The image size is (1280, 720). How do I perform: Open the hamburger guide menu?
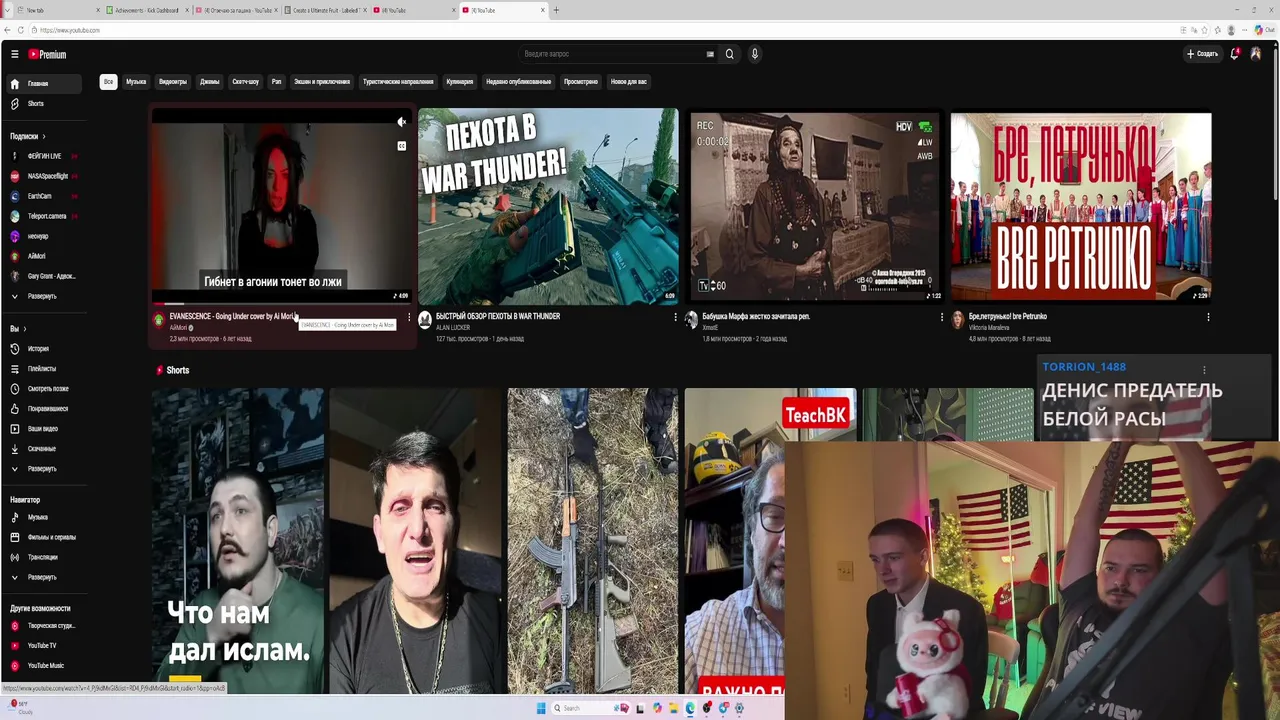14,54
